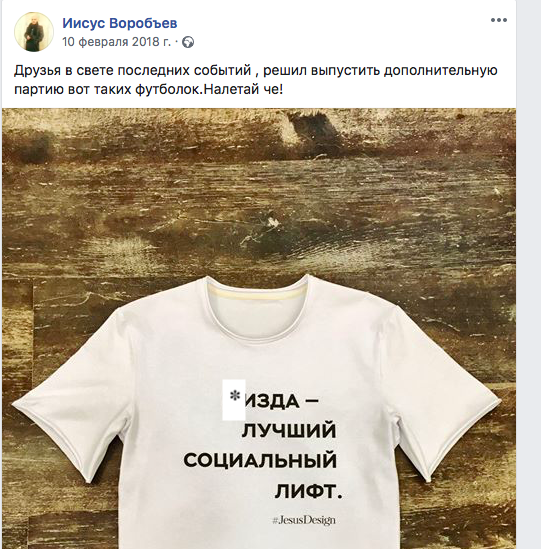Click the word ЛУЧШИЙ on the shirt
The height and width of the screenshot is (549, 541).
click(x=289, y=431)
